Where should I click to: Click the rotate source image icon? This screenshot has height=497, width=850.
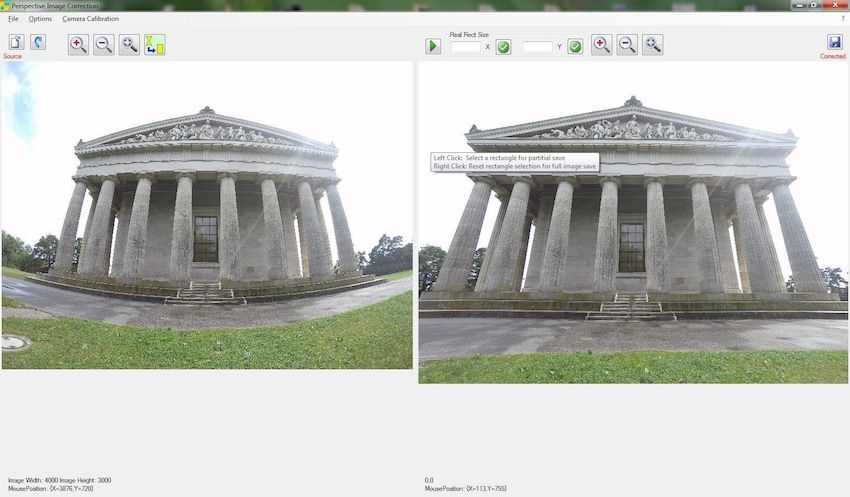pyautogui.click(x=38, y=42)
